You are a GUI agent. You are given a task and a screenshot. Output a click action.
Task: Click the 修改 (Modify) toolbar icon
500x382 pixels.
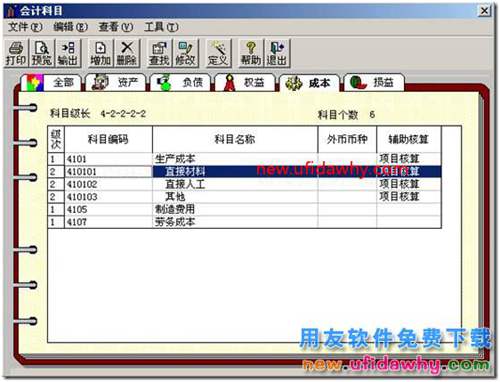(x=185, y=53)
